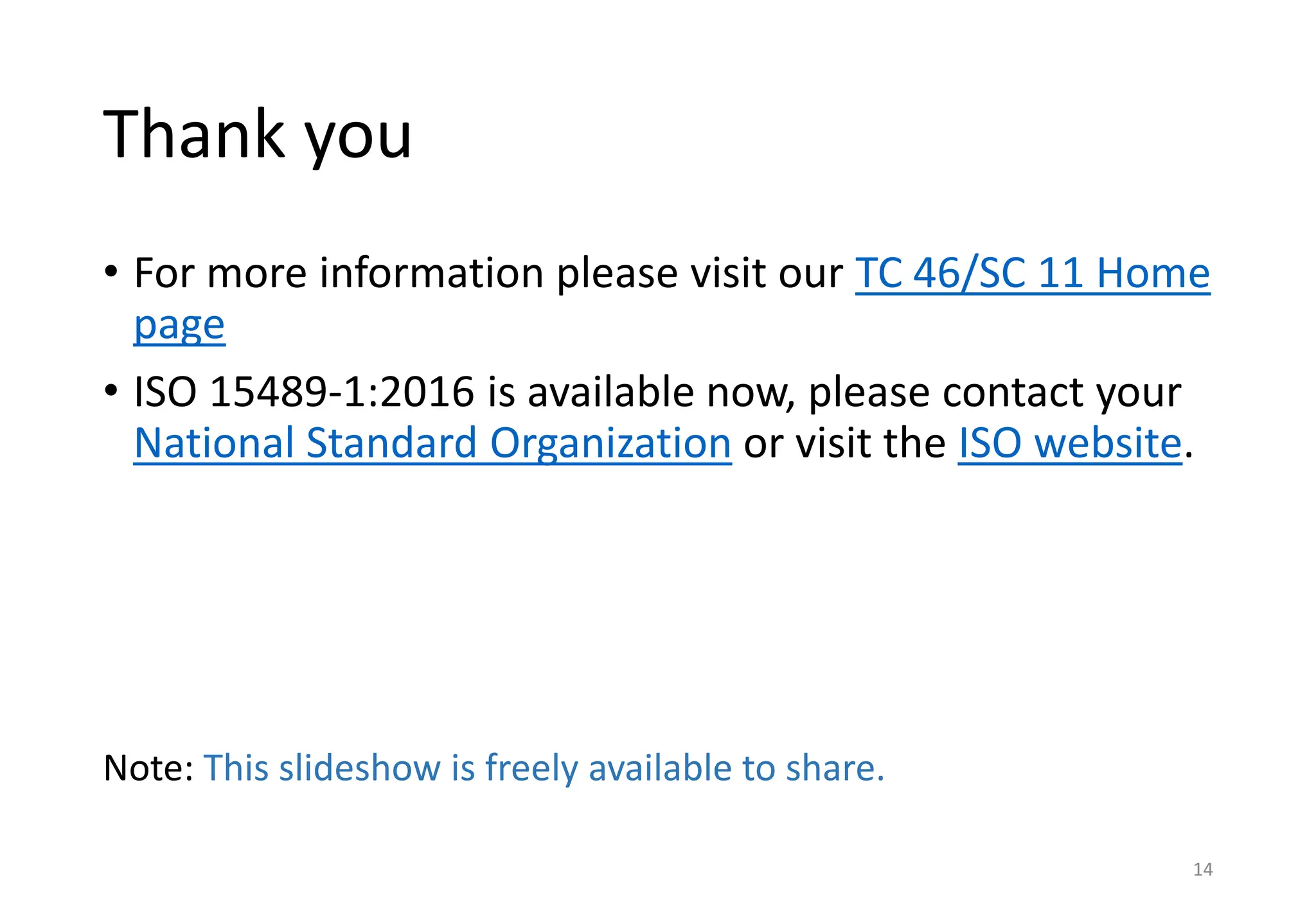The image size is (1316, 911).
Task: Select the first bullet point marker
Action: [x=111, y=272]
